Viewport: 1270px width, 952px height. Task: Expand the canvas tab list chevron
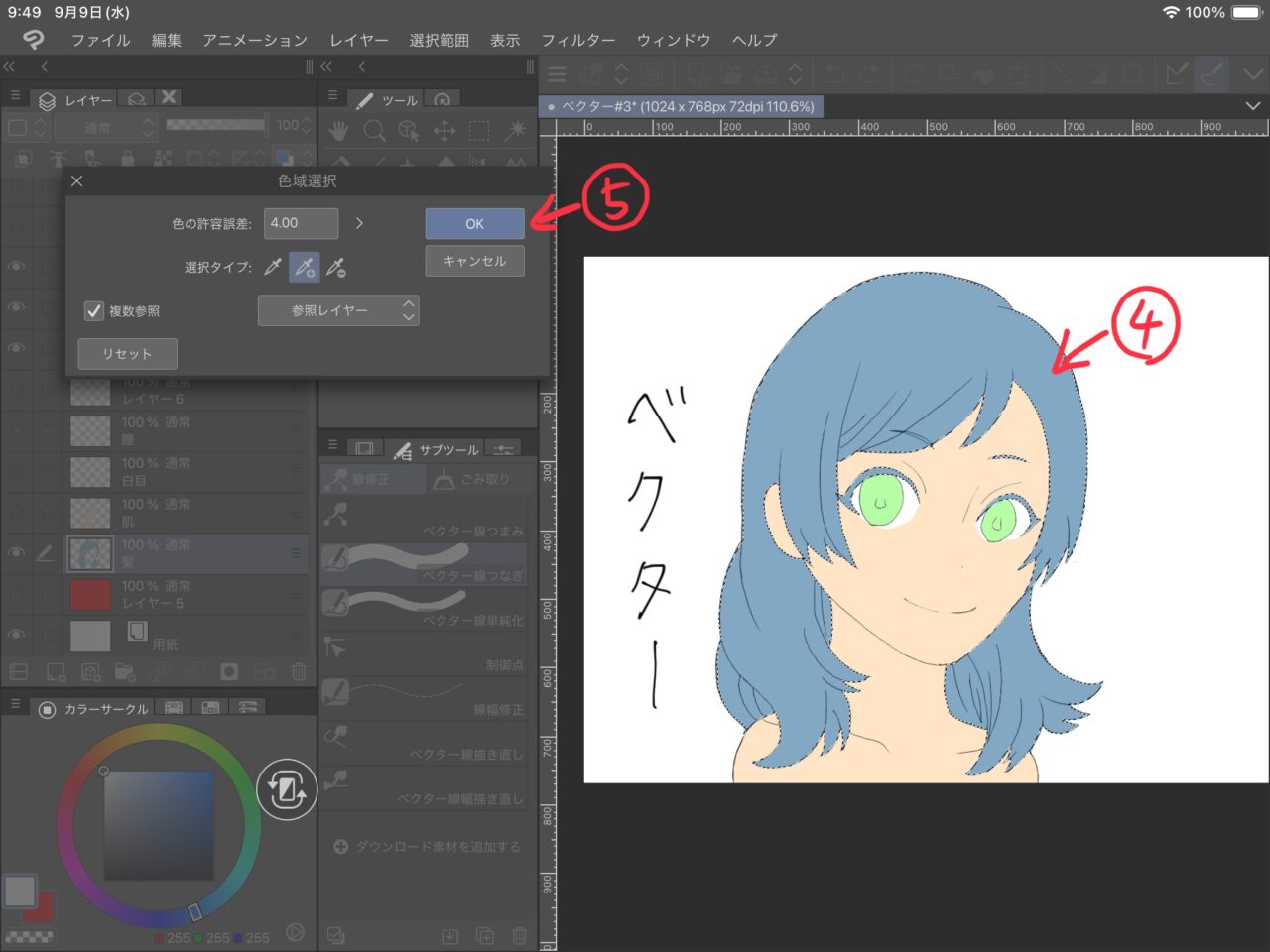point(1253,106)
